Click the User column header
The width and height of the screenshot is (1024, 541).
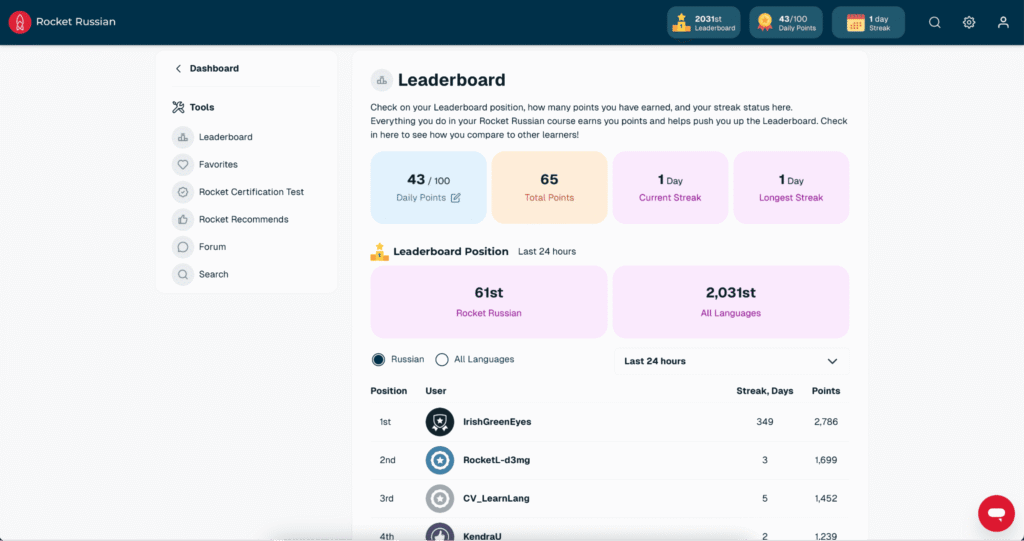click(x=436, y=391)
